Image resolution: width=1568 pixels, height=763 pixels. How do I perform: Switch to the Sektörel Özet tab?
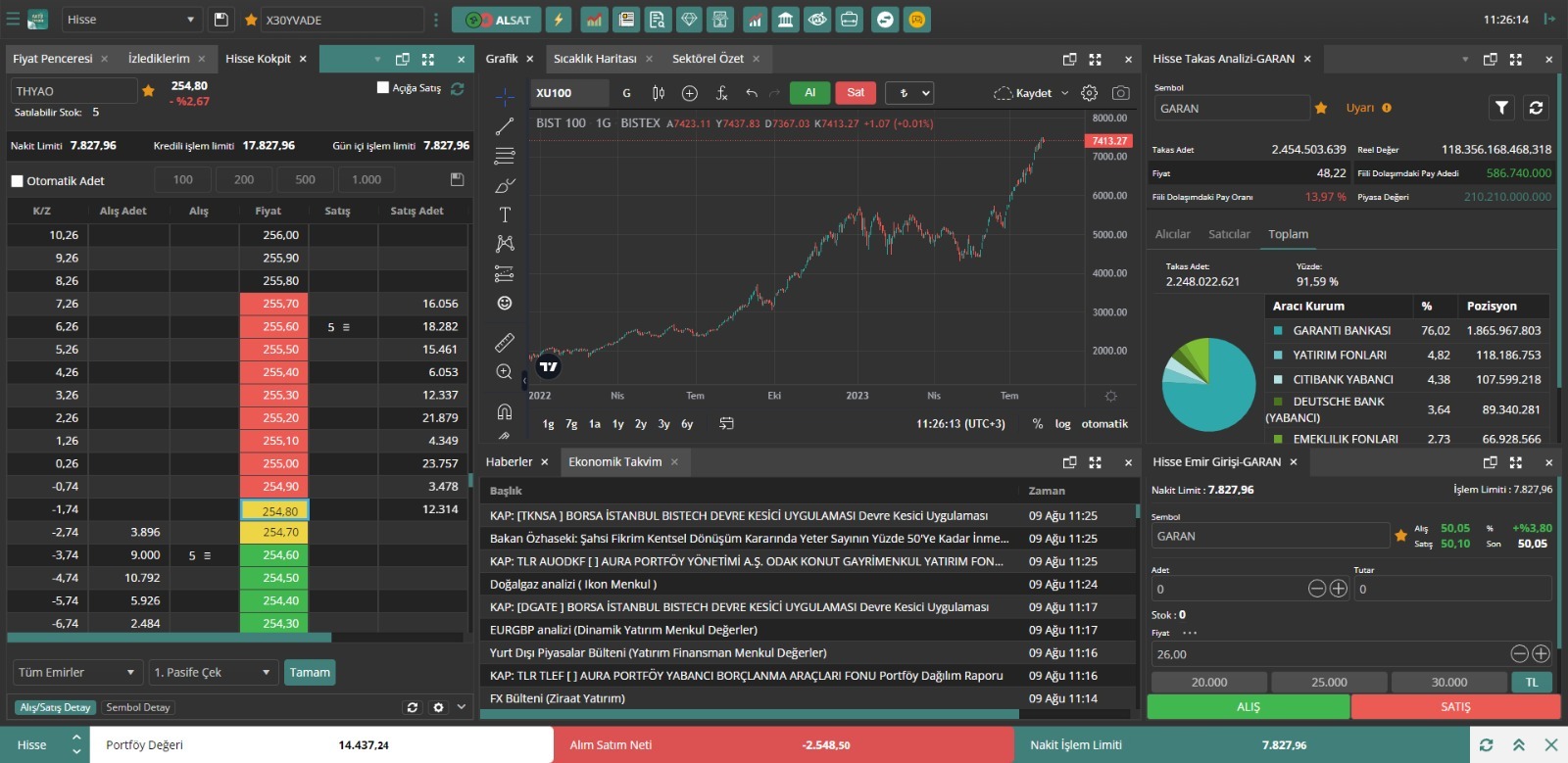(708, 59)
